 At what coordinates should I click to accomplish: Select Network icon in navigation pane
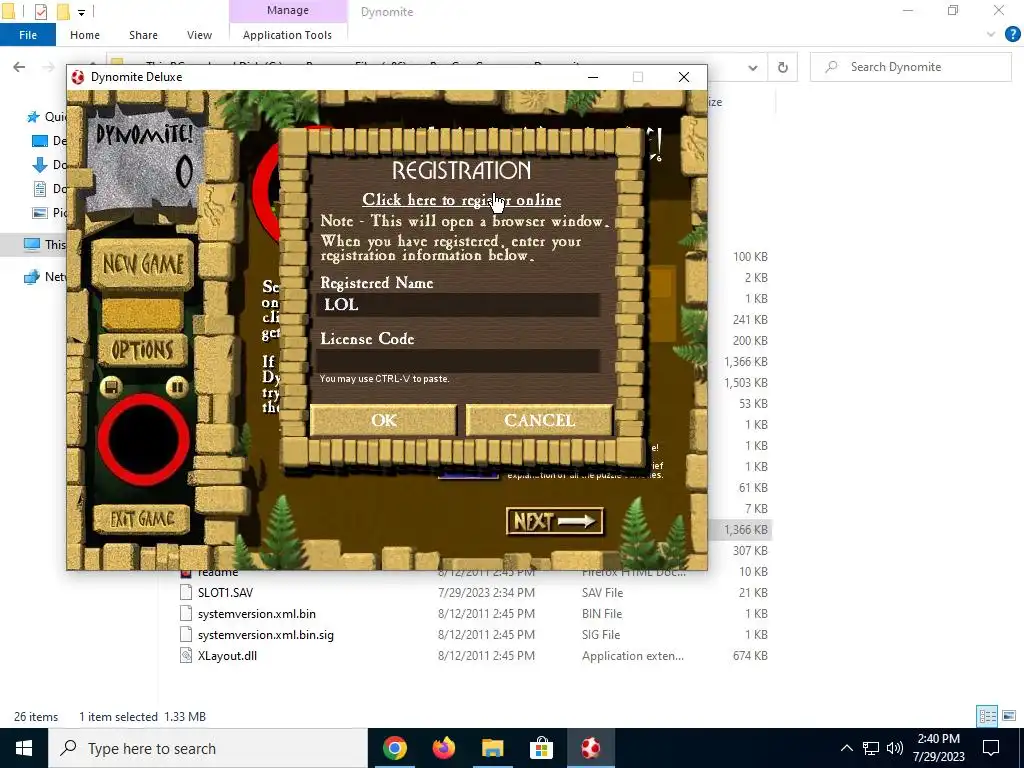click(31, 277)
